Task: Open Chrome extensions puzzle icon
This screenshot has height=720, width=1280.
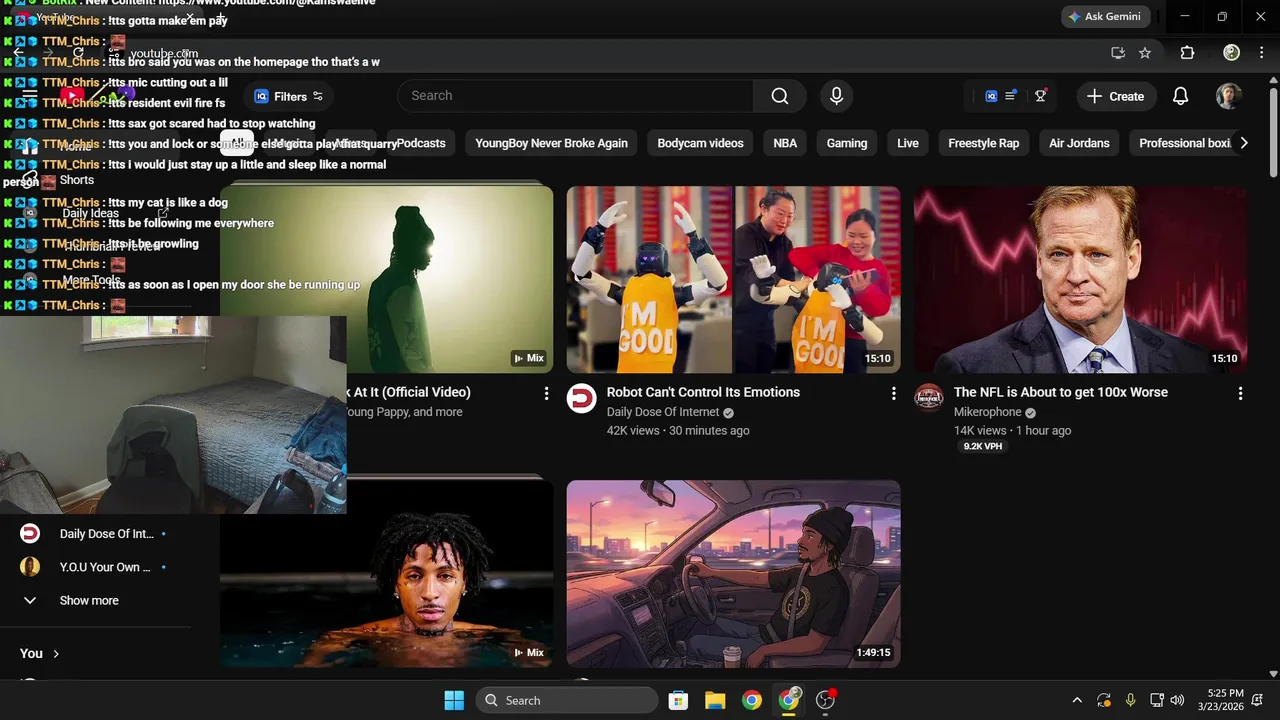Action: click(x=1187, y=53)
